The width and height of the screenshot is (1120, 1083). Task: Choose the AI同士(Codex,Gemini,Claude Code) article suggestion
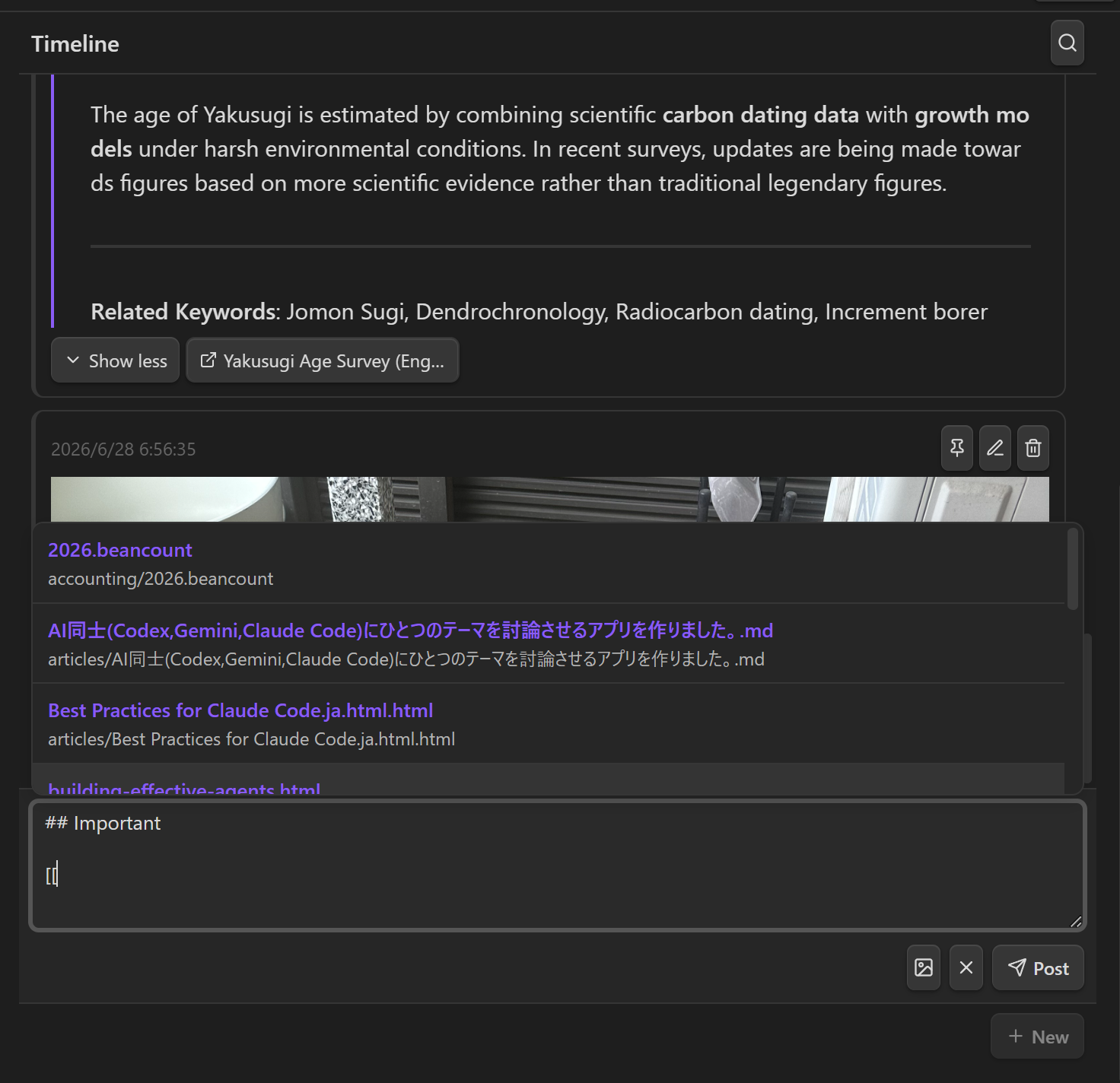[x=548, y=643]
